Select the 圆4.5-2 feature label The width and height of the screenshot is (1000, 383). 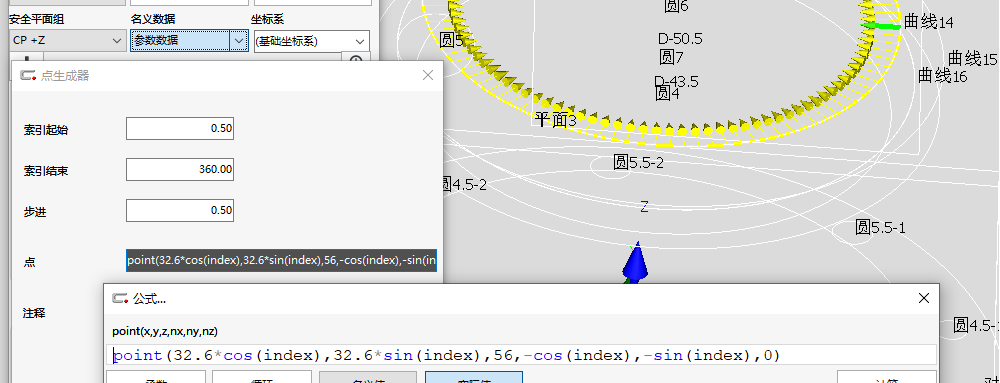pyautogui.click(x=464, y=185)
